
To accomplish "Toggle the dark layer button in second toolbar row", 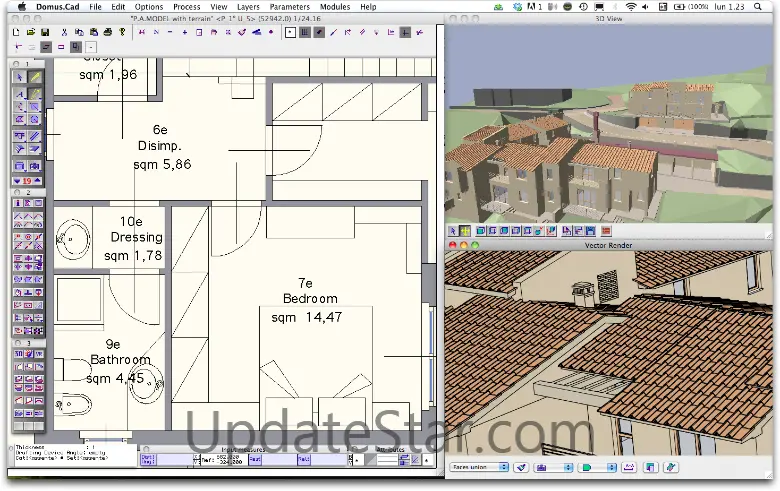I will point(46,47).
